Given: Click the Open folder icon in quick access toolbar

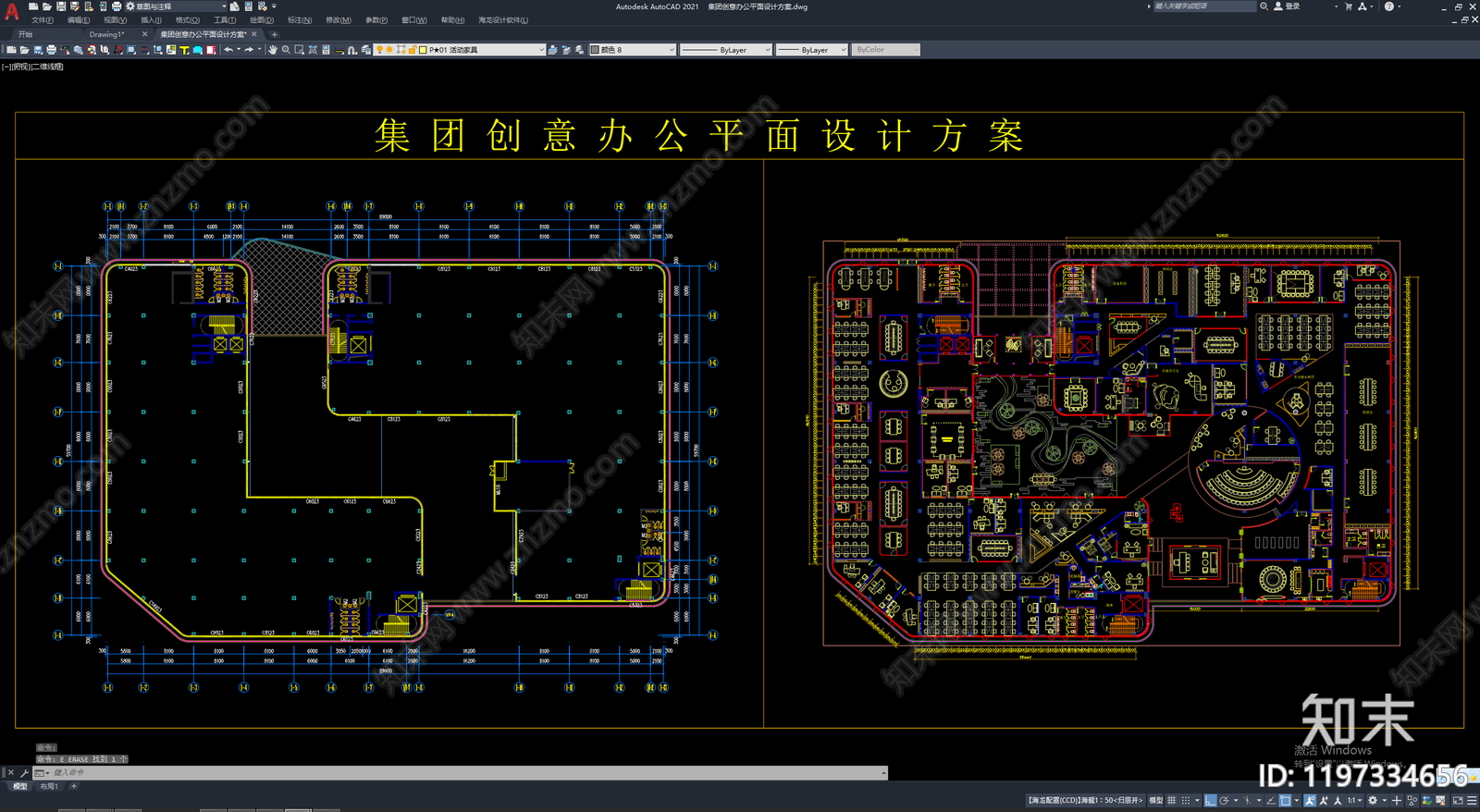Looking at the screenshot, I should pyautogui.click(x=47, y=6).
